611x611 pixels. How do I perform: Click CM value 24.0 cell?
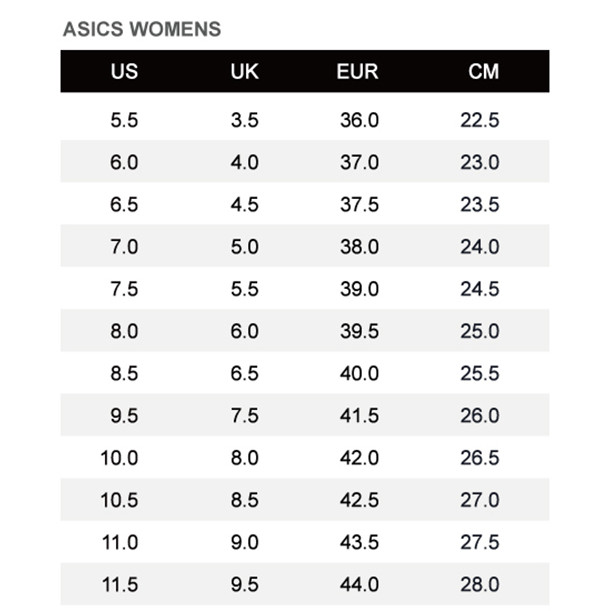(x=480, y=247)
